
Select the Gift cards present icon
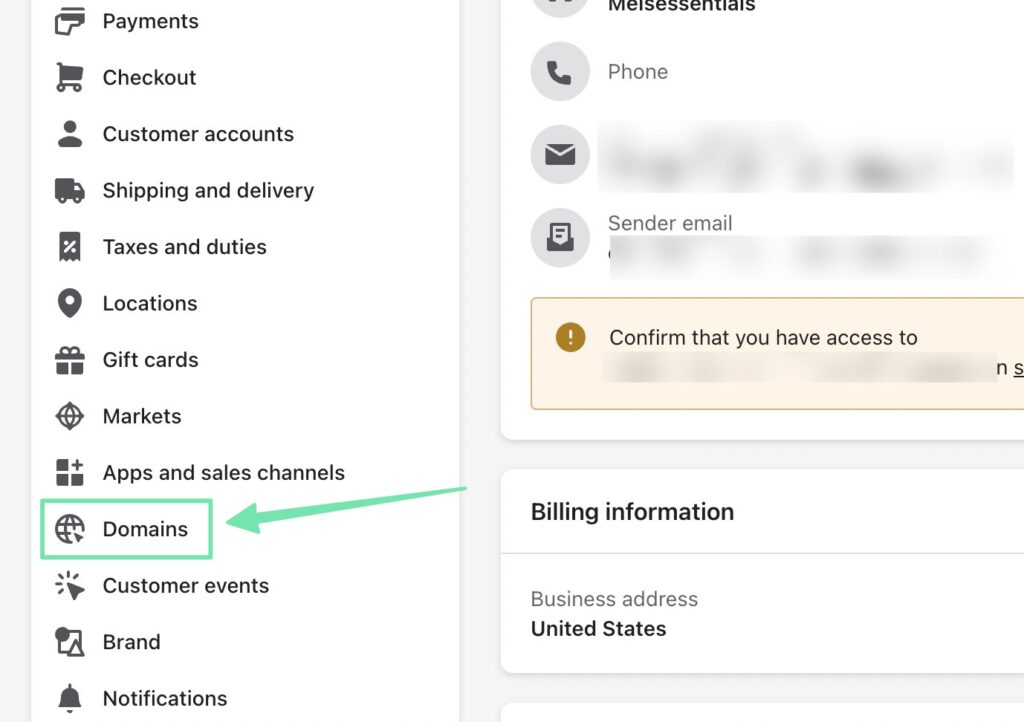pyautogui.click(x=69, y=359)
